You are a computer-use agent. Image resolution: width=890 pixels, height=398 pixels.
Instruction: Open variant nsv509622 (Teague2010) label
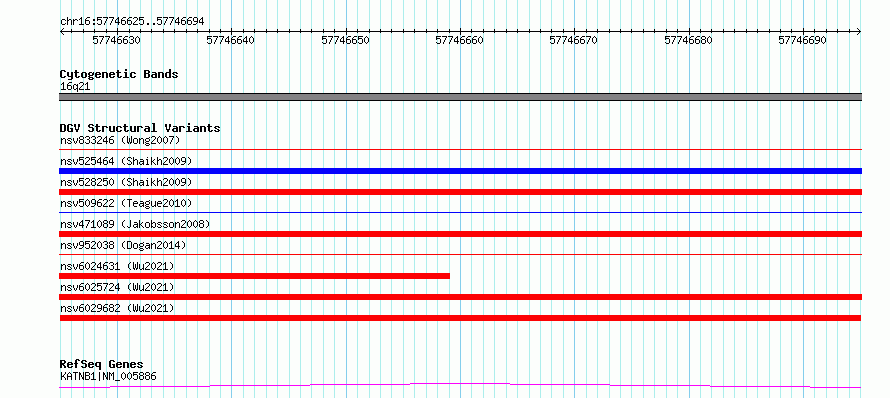pyautogui.click(x=126, y=203)
